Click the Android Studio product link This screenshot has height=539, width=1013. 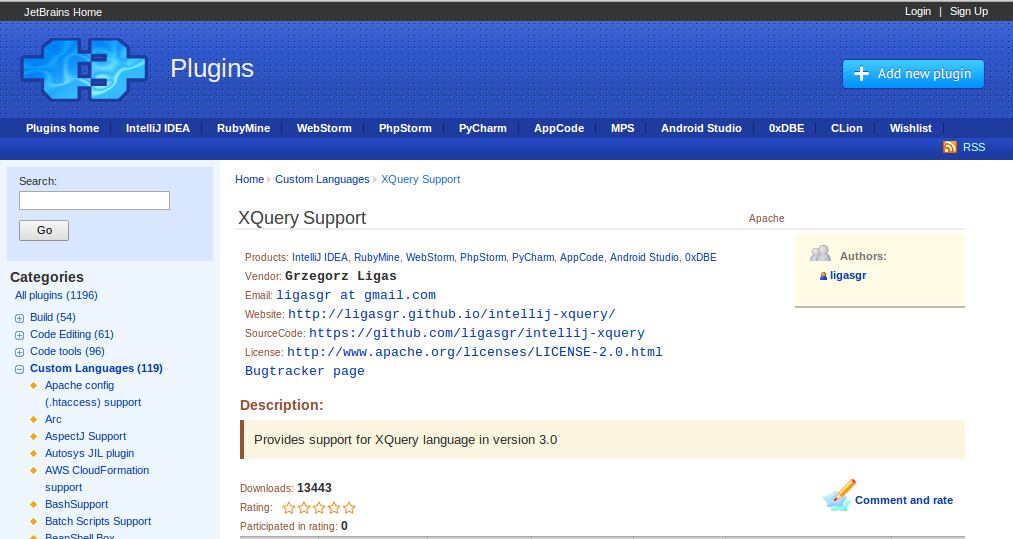click(644, 257)
